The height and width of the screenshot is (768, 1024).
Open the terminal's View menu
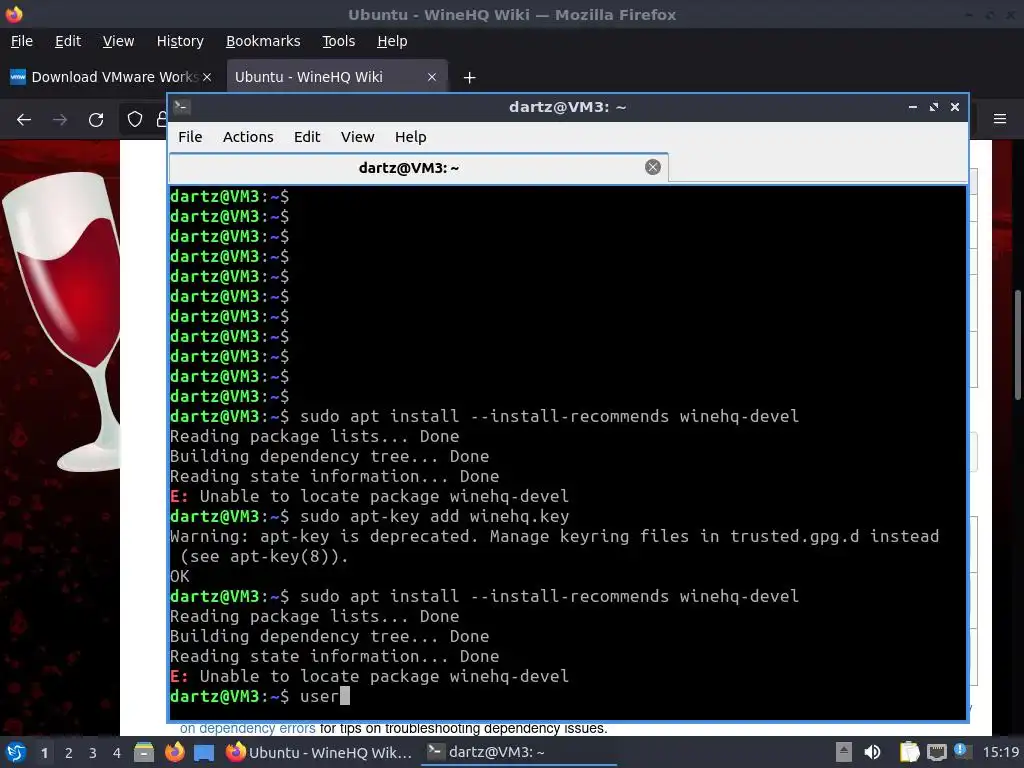pos(357,137)
